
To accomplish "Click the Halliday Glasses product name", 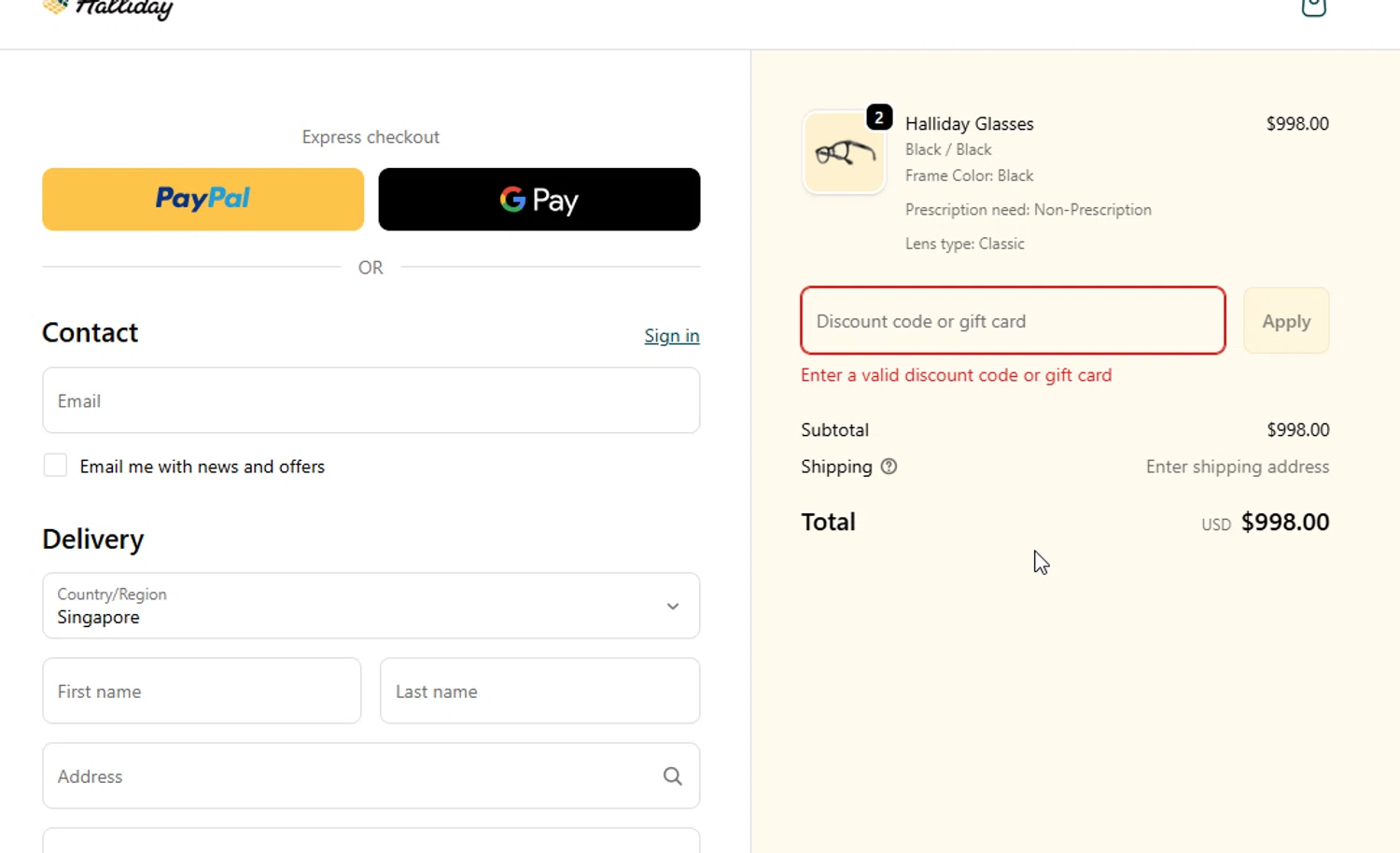I will [x=970, y=123].
